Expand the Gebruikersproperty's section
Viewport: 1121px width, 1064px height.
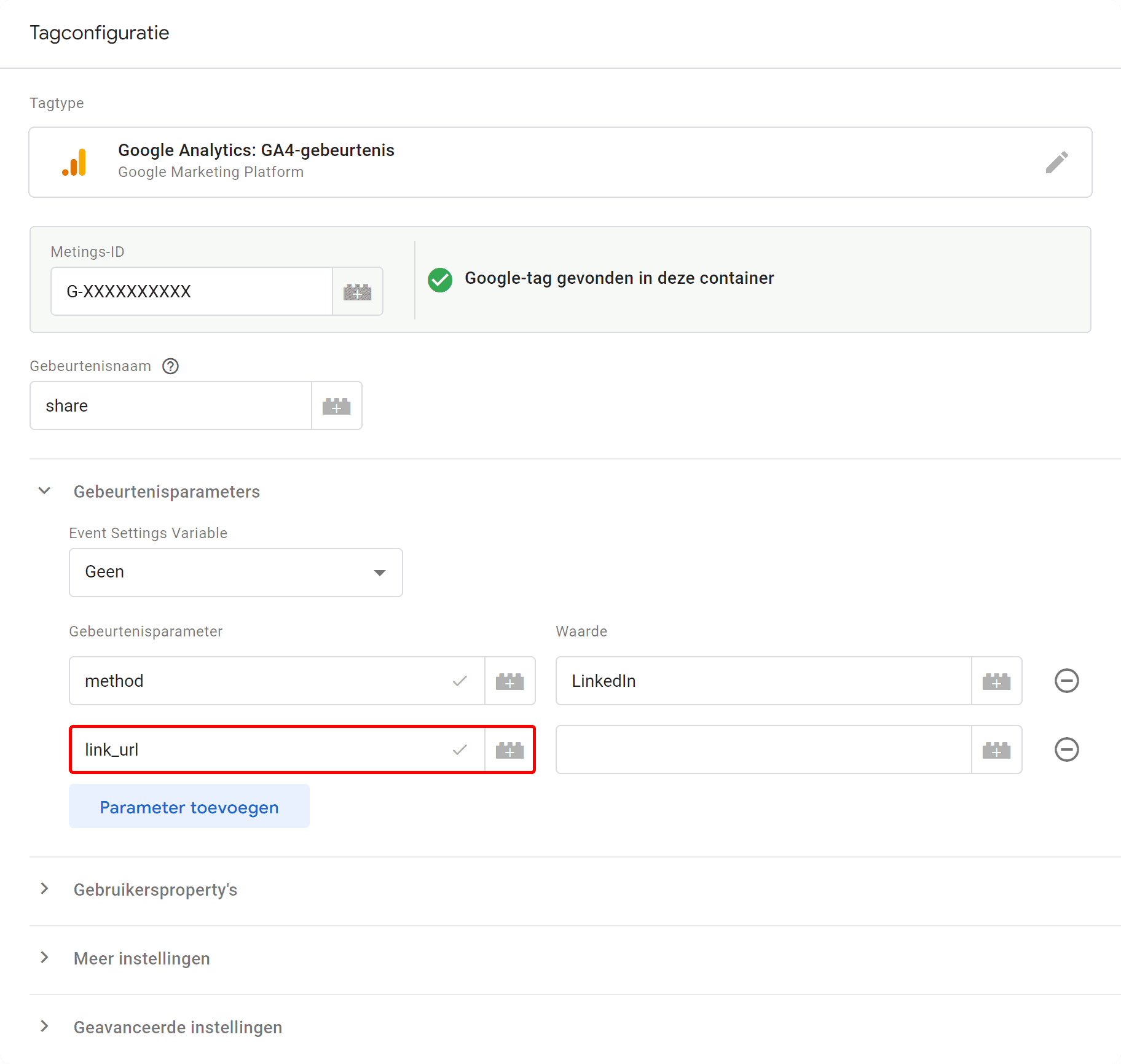click(44, 889)
